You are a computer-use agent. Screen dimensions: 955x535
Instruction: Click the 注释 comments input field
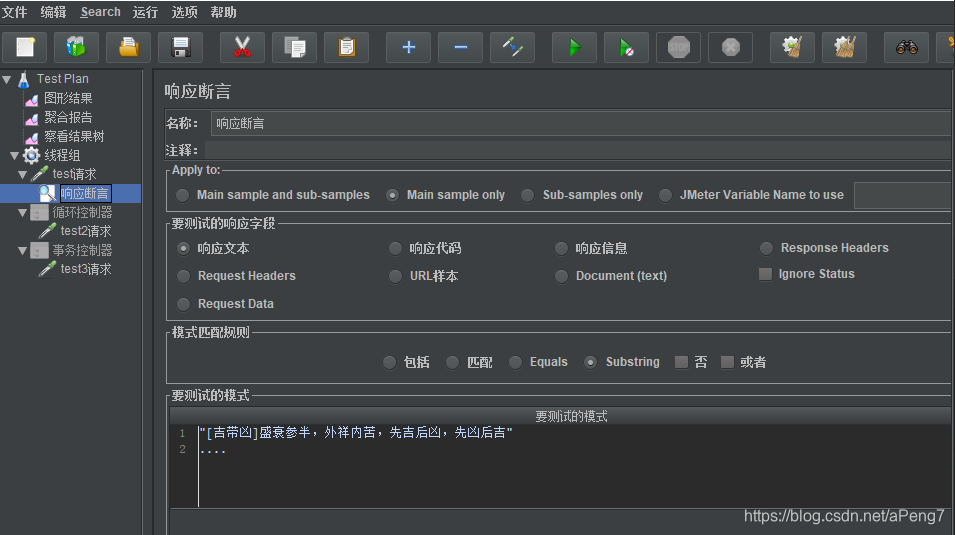(579, 151)
